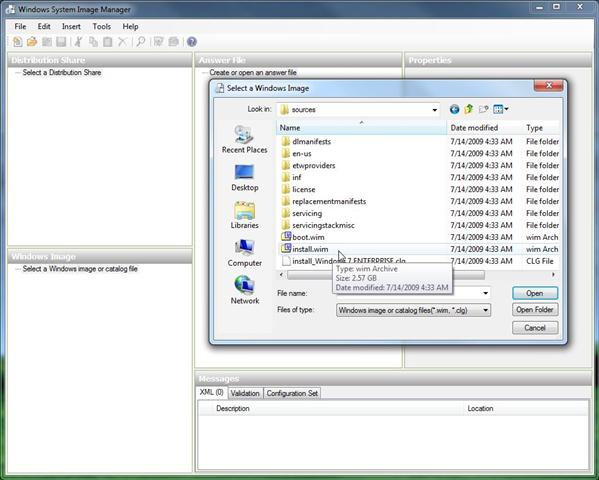Click Select a Windows image or catalog file
This screenshot has height=480, width=599.
coord(80,269)
